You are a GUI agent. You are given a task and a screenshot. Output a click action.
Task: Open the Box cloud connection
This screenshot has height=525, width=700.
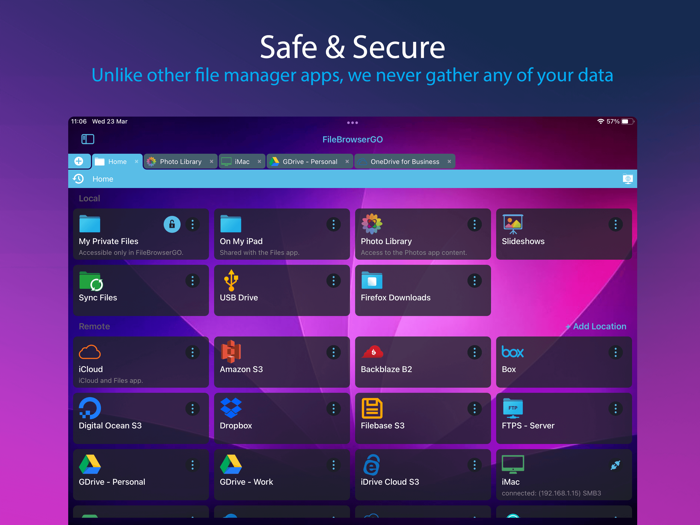[x=564, y=362]
